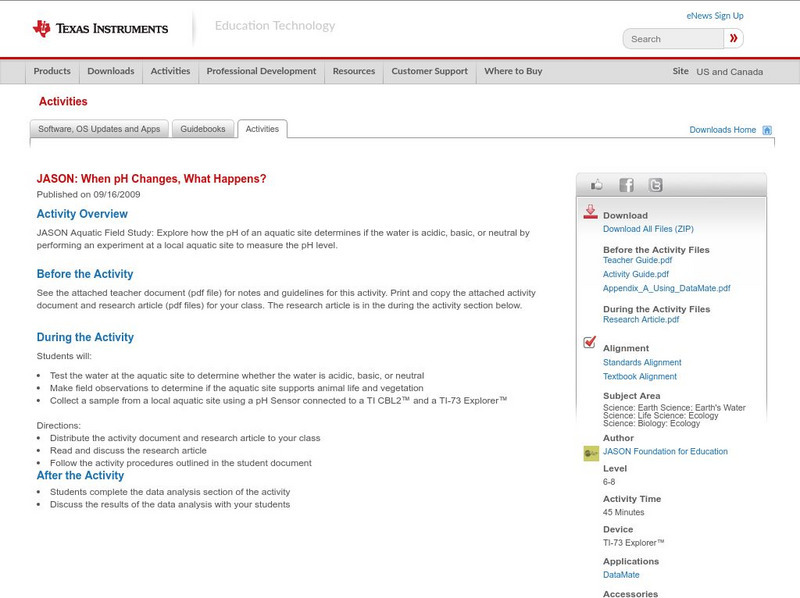Open the Professional Development menu

tap(261, 71)
